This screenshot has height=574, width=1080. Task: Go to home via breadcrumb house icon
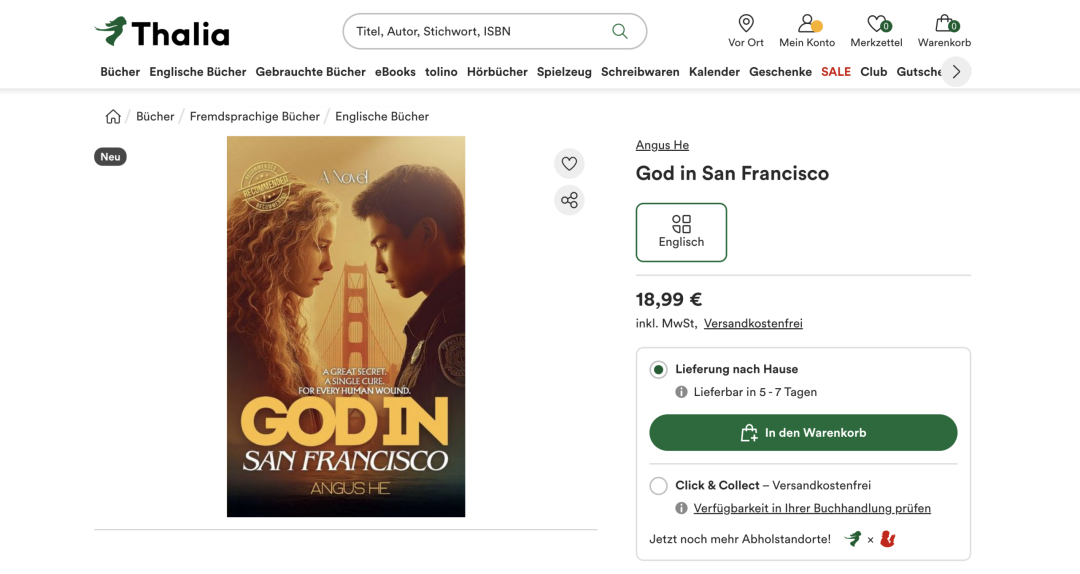click(113, 117)
